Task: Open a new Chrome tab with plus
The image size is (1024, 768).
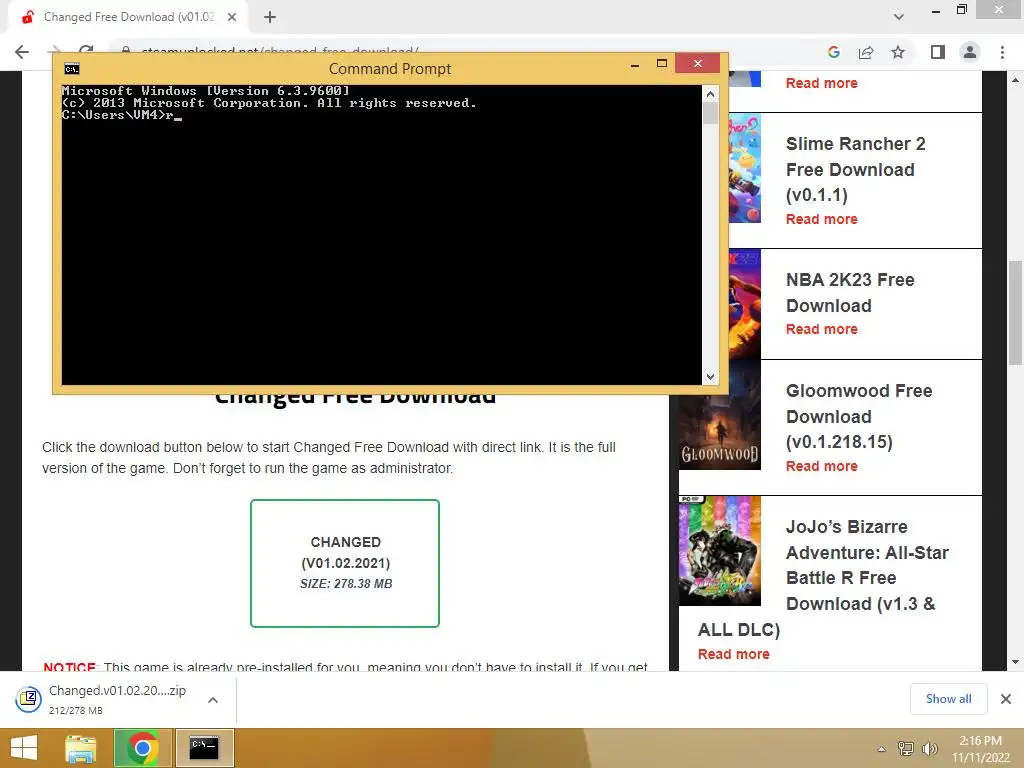Action: pyautogui.click(x=270, y=17)
